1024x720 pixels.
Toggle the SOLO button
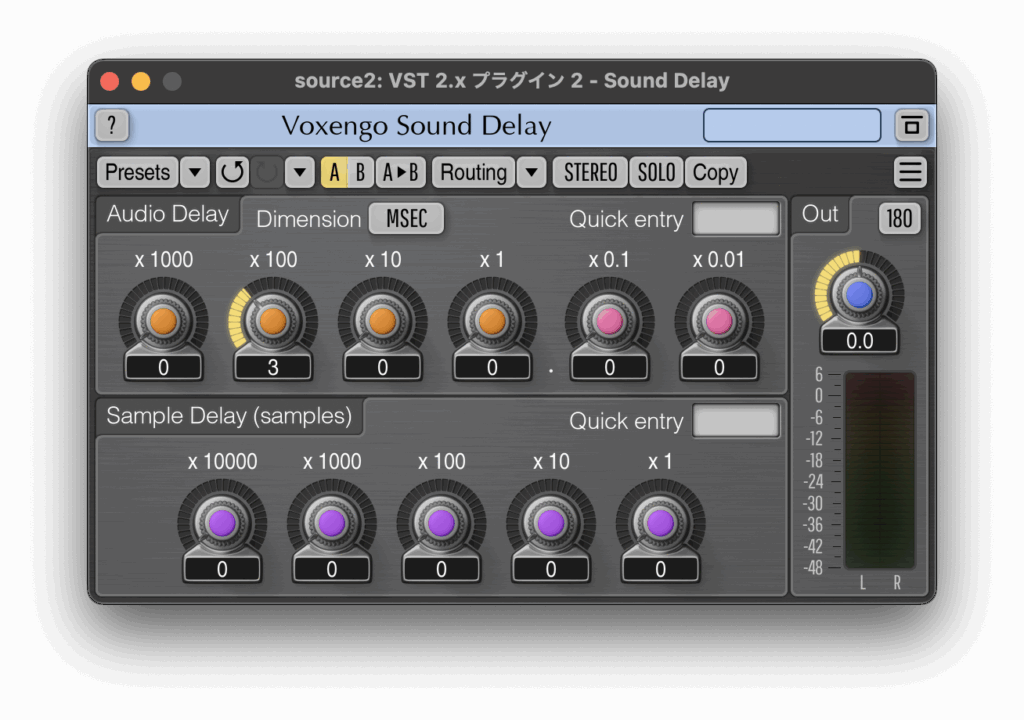click(656, 172)
